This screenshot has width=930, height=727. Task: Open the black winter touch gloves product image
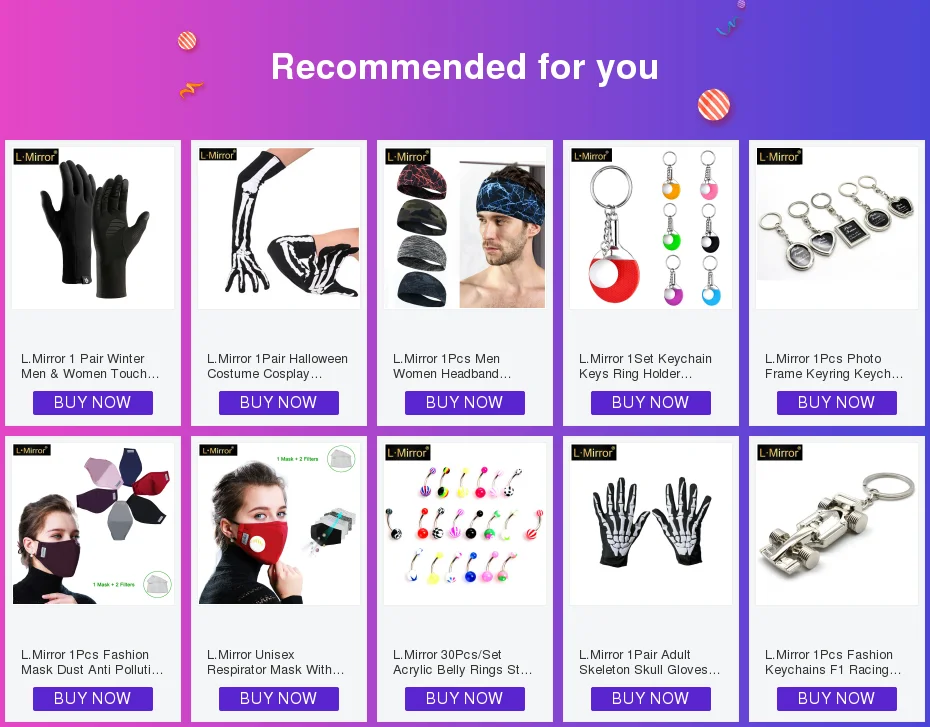pyautogui.click(x=93, y=228)
